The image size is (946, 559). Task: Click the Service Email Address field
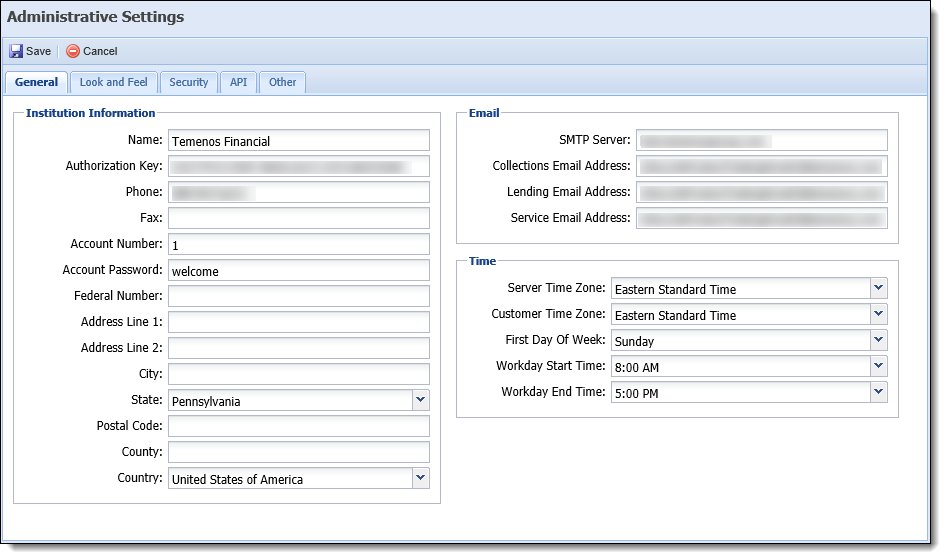(x=761, y=218)
